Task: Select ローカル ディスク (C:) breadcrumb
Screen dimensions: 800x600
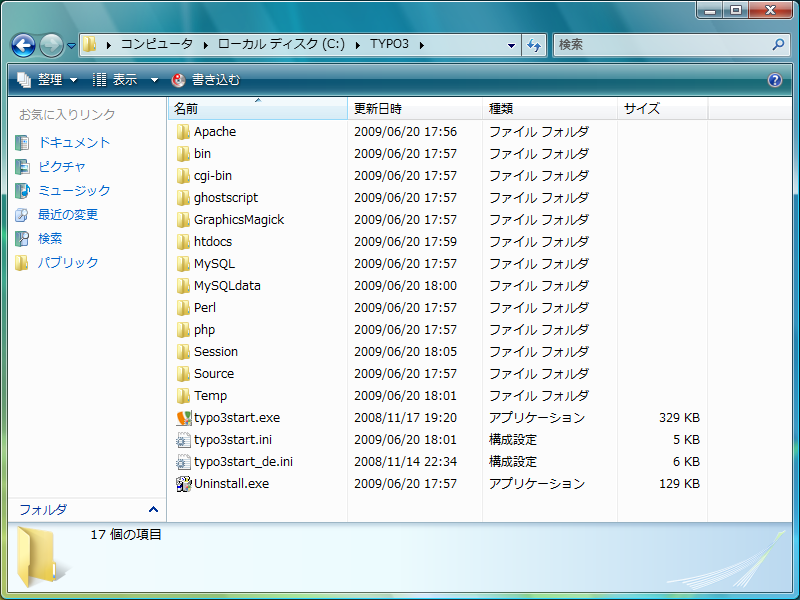Action: coord(281,44)
